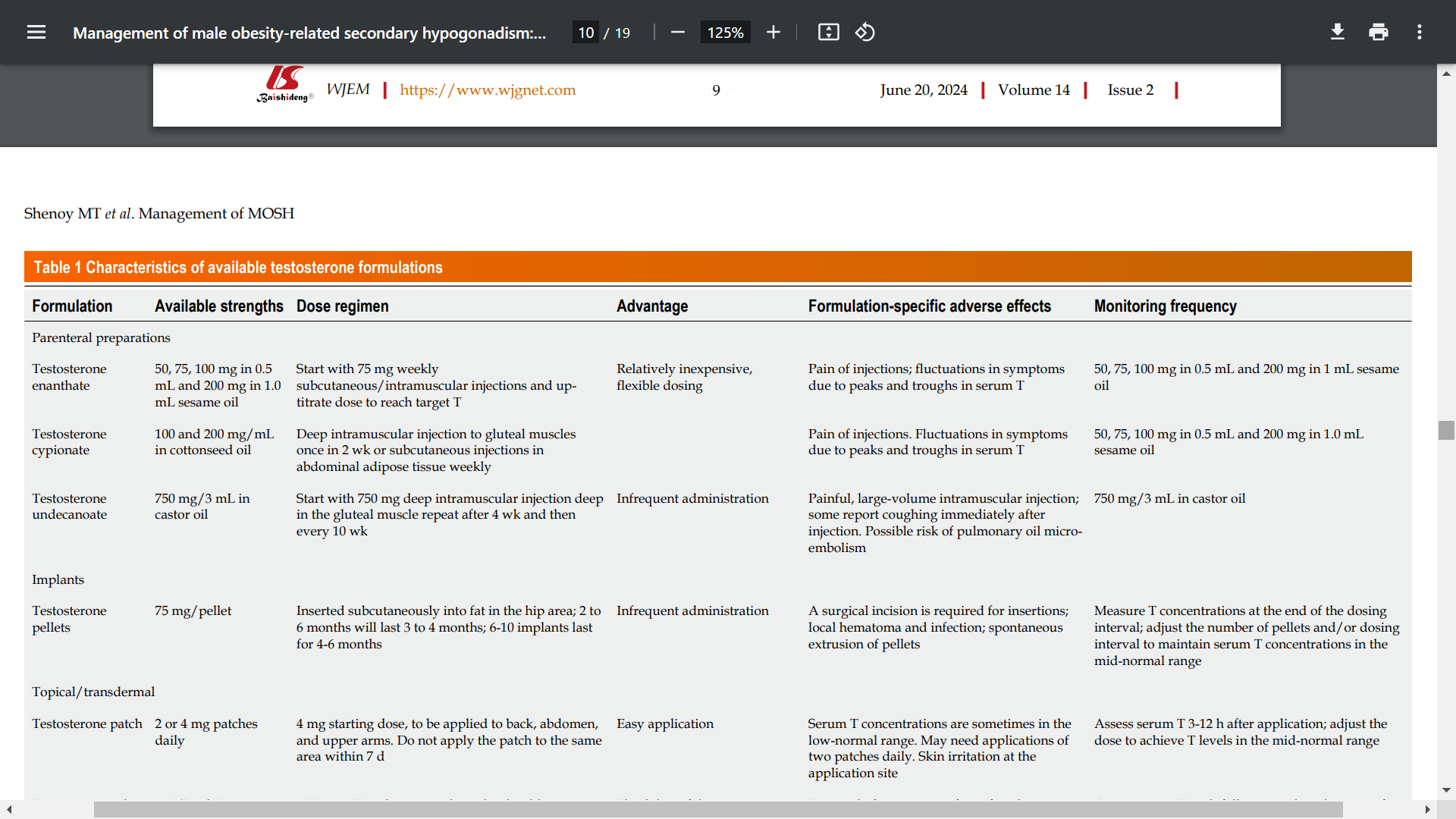Click the Painful, large-volume intramuscular injection cell
The image size is (1456, 819).
945,523
